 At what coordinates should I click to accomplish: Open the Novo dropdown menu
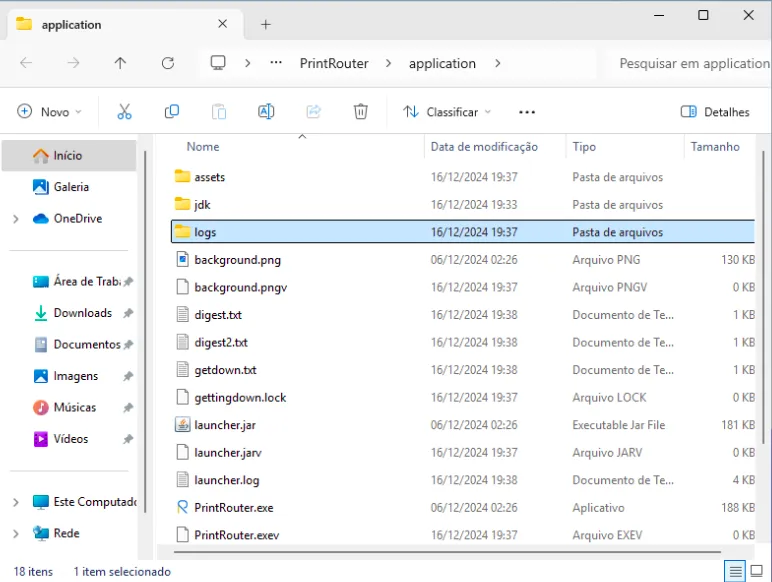click(x=50, y=112)
